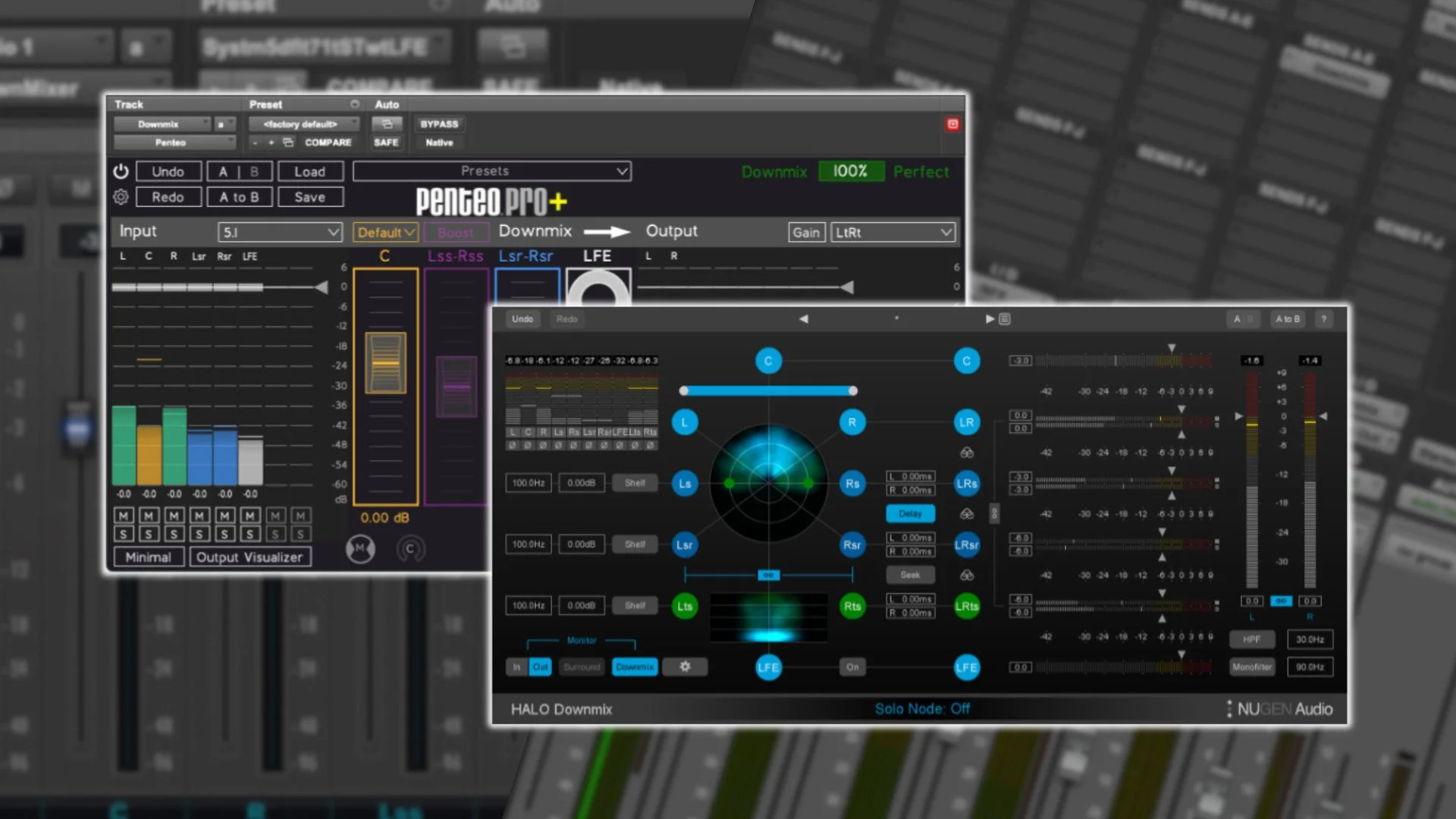Click the link icon next to Delay button
Viewport: 1456px width, 819px height.
[x=966, y=513]
